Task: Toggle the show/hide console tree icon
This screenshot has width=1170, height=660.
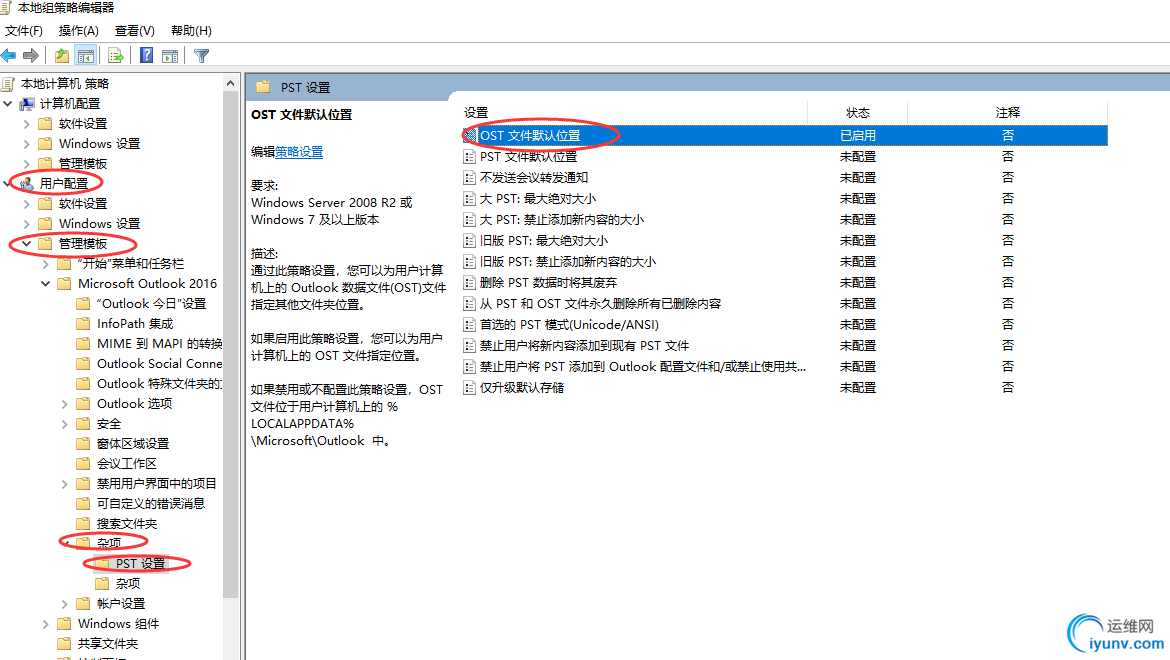Action: (86, 55)
